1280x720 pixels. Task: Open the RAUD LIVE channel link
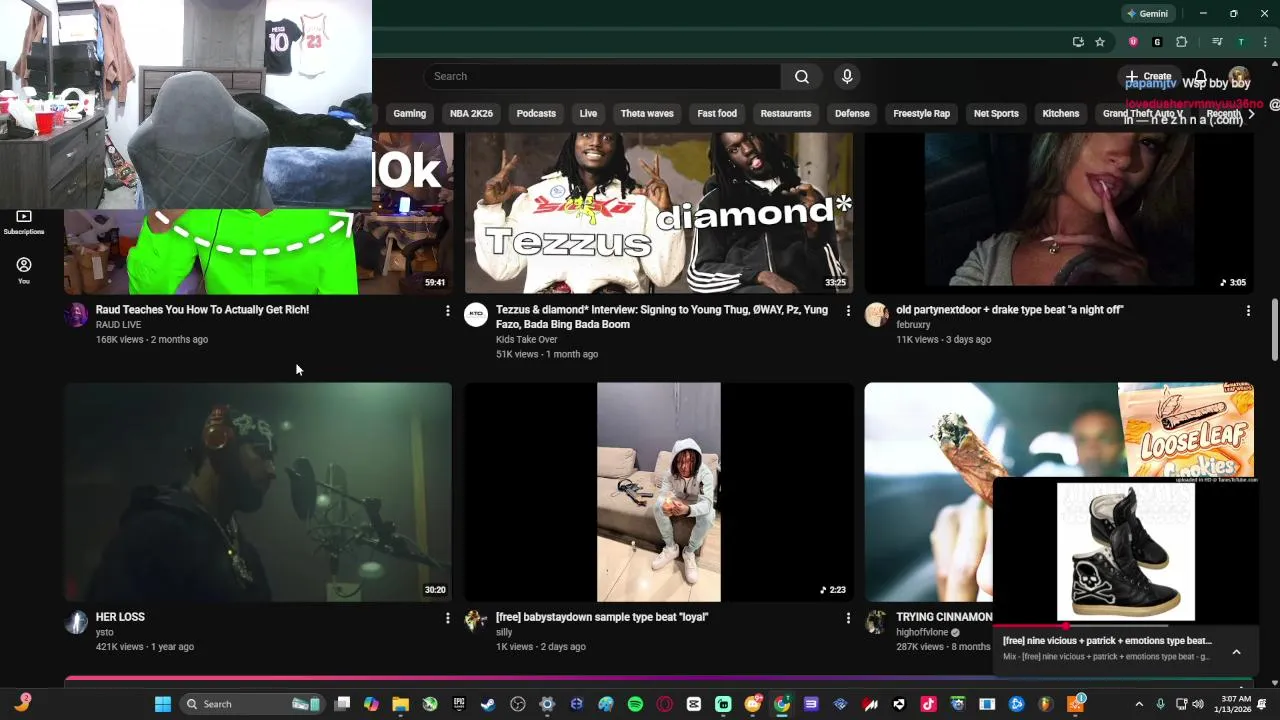[118, 325]
